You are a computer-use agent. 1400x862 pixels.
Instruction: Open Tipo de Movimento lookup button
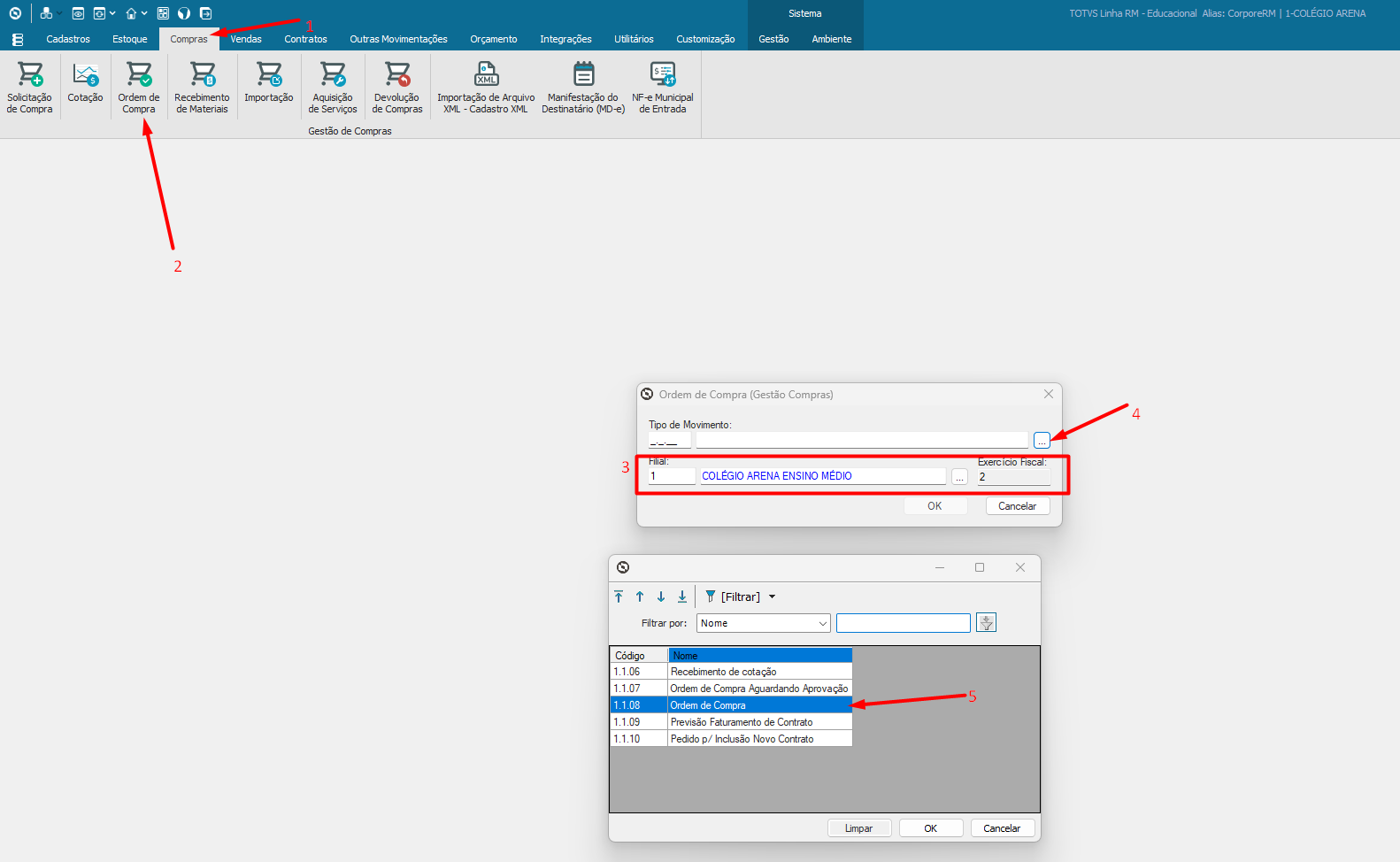pyautogui.click(x=1042, y=441)
